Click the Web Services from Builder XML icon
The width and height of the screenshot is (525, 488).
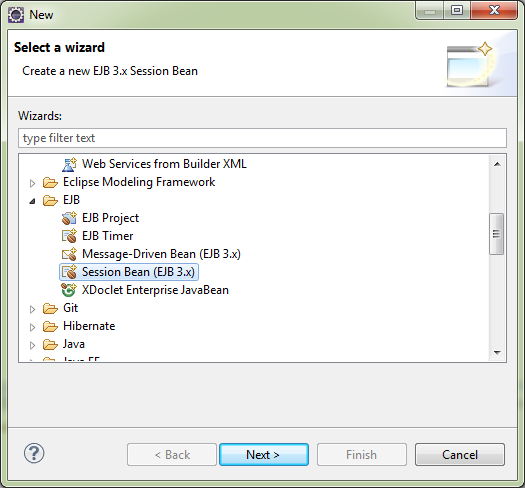[x=69, y=164]
